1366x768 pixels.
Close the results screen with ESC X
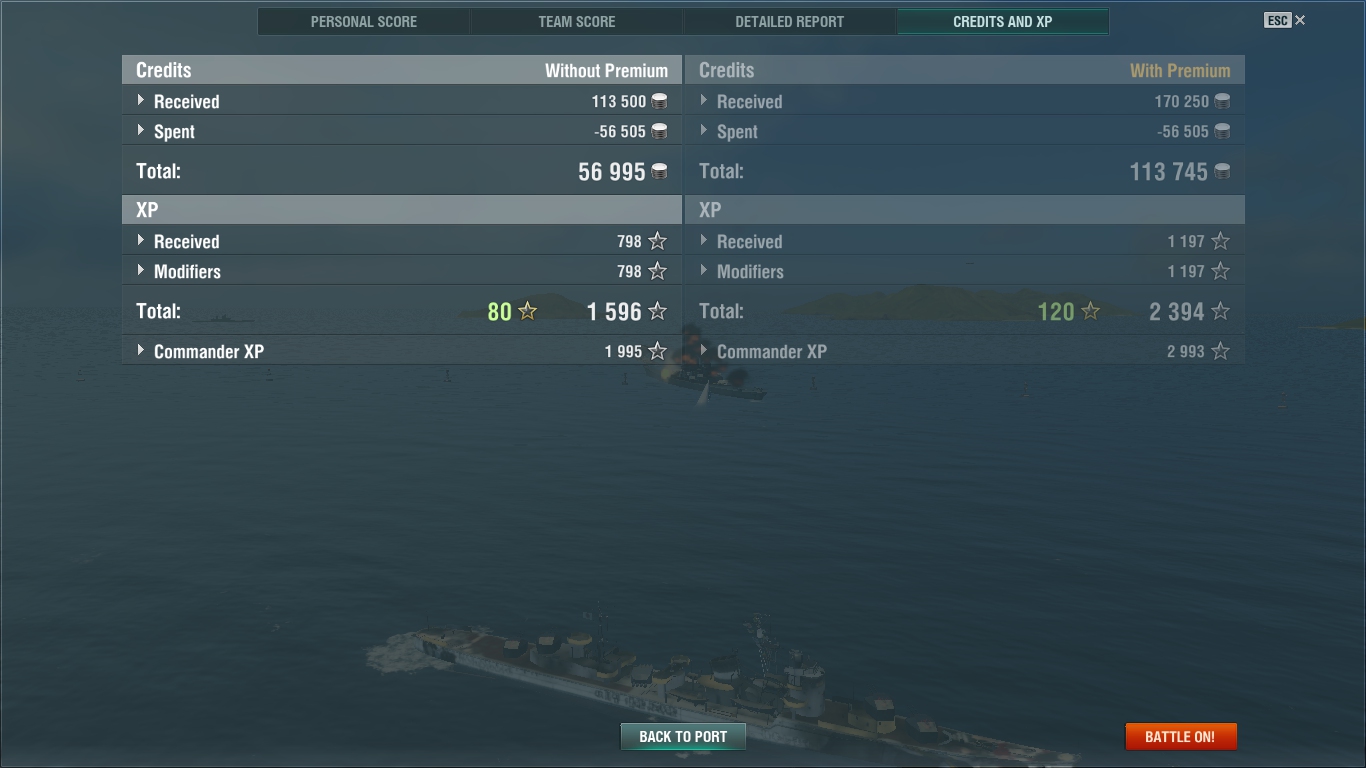click(x=1285, y=20)
